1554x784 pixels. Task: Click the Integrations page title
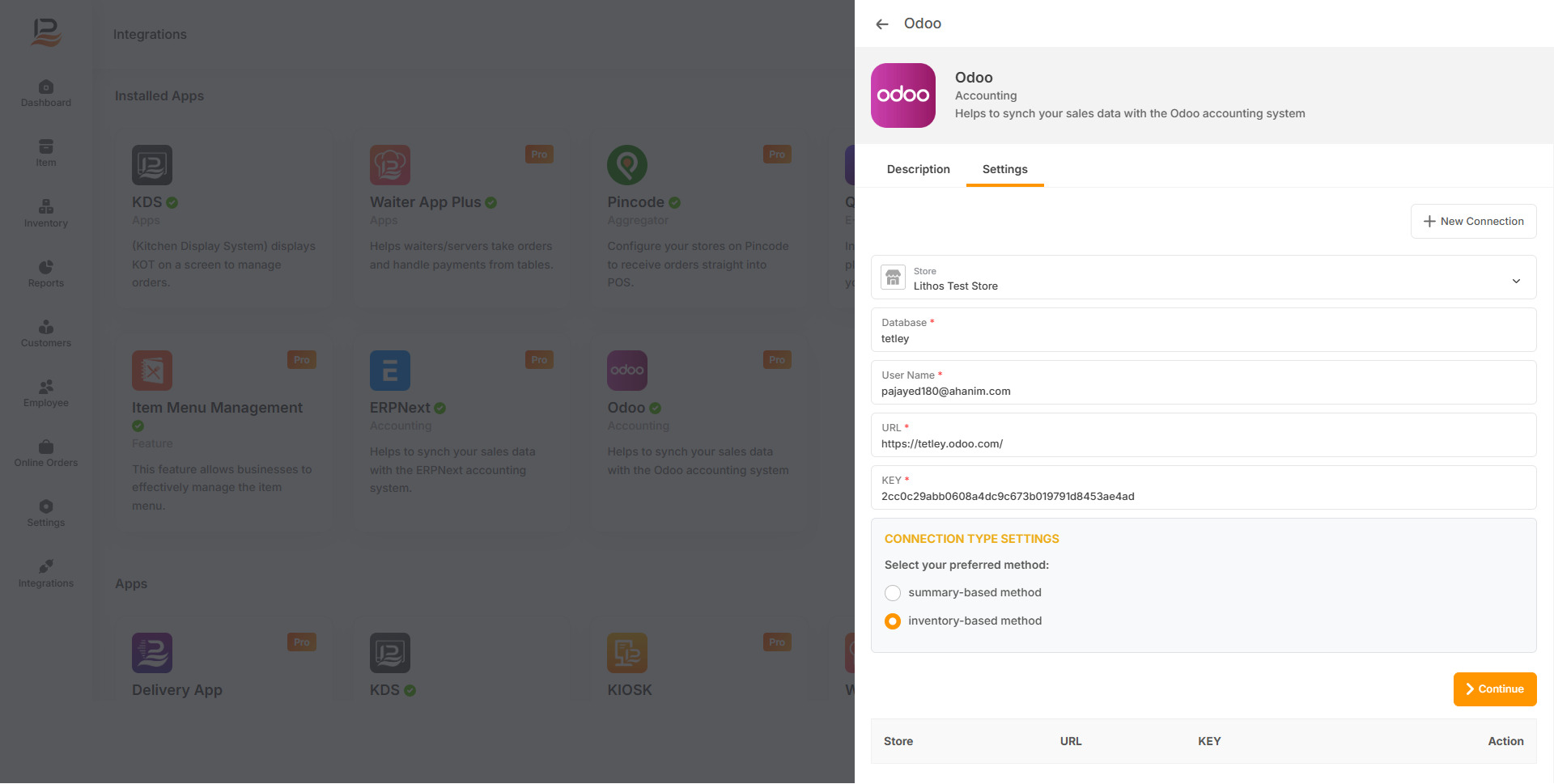[150, 35]
